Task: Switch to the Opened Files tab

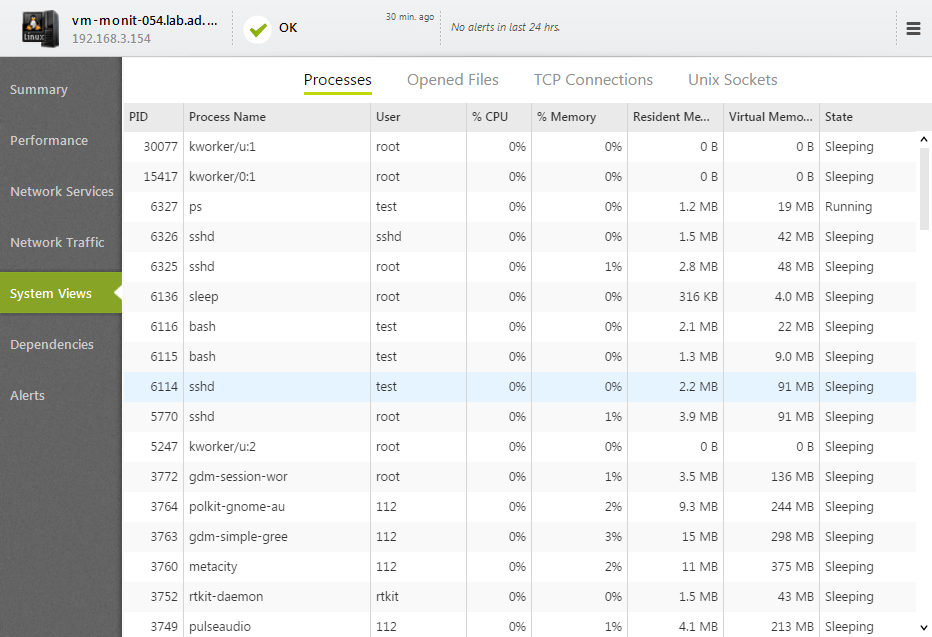Action: [x=452, y=80]
